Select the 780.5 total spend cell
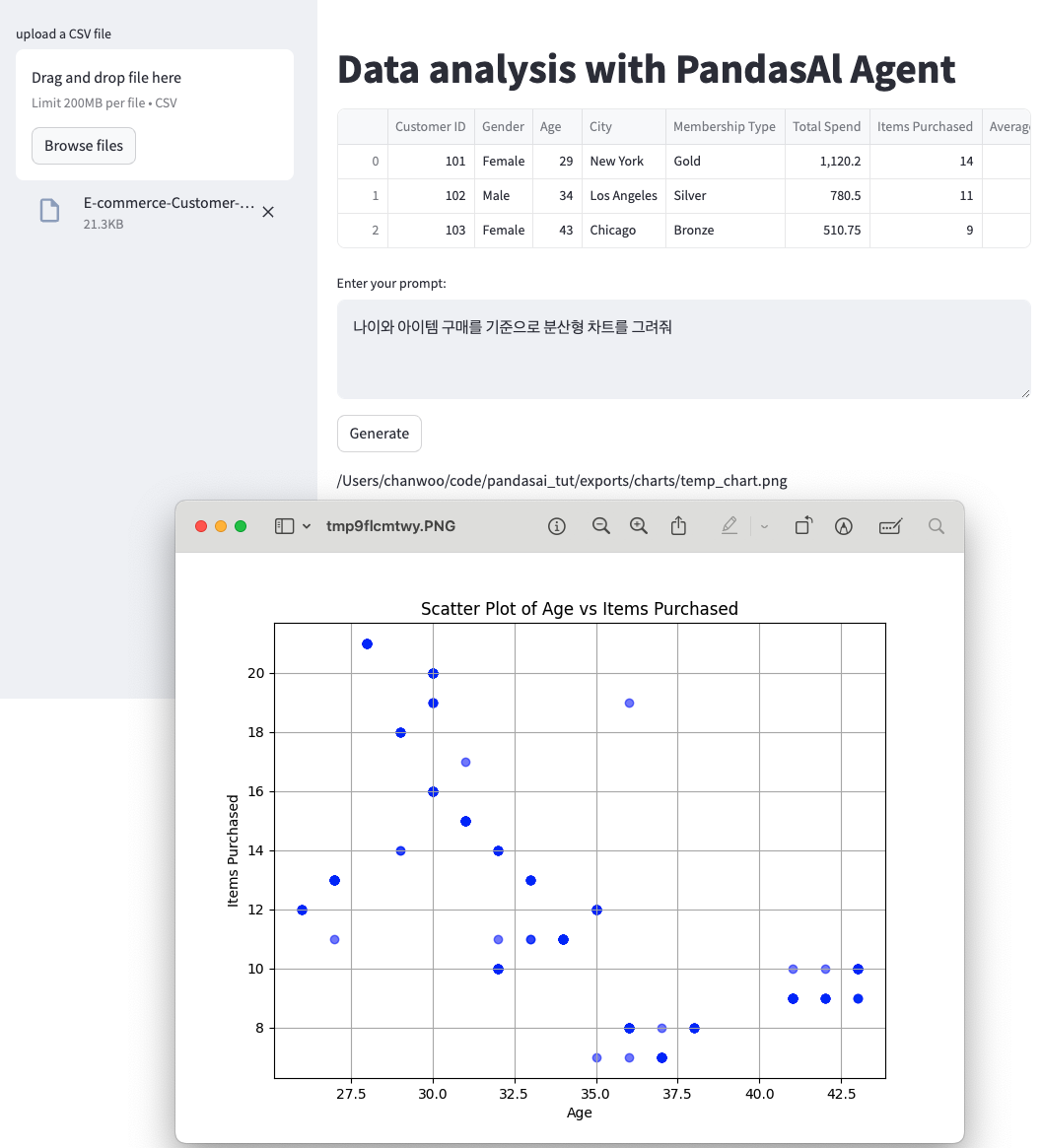The height and width of the screenshot is (1148, 1042). (827, 195)
